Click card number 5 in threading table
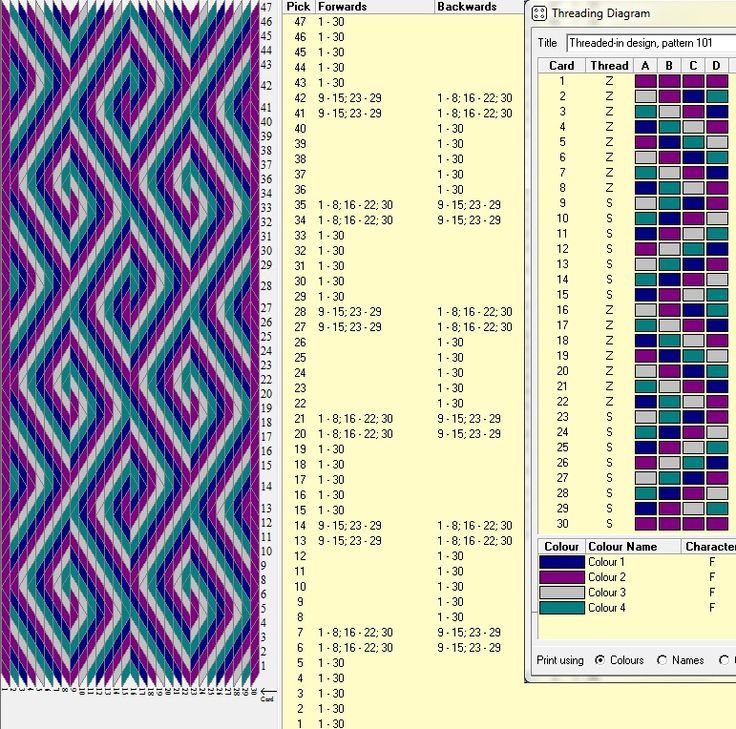The width and height of the screenshot is (736, 729). pyautogui.click(x=562, y=142)
